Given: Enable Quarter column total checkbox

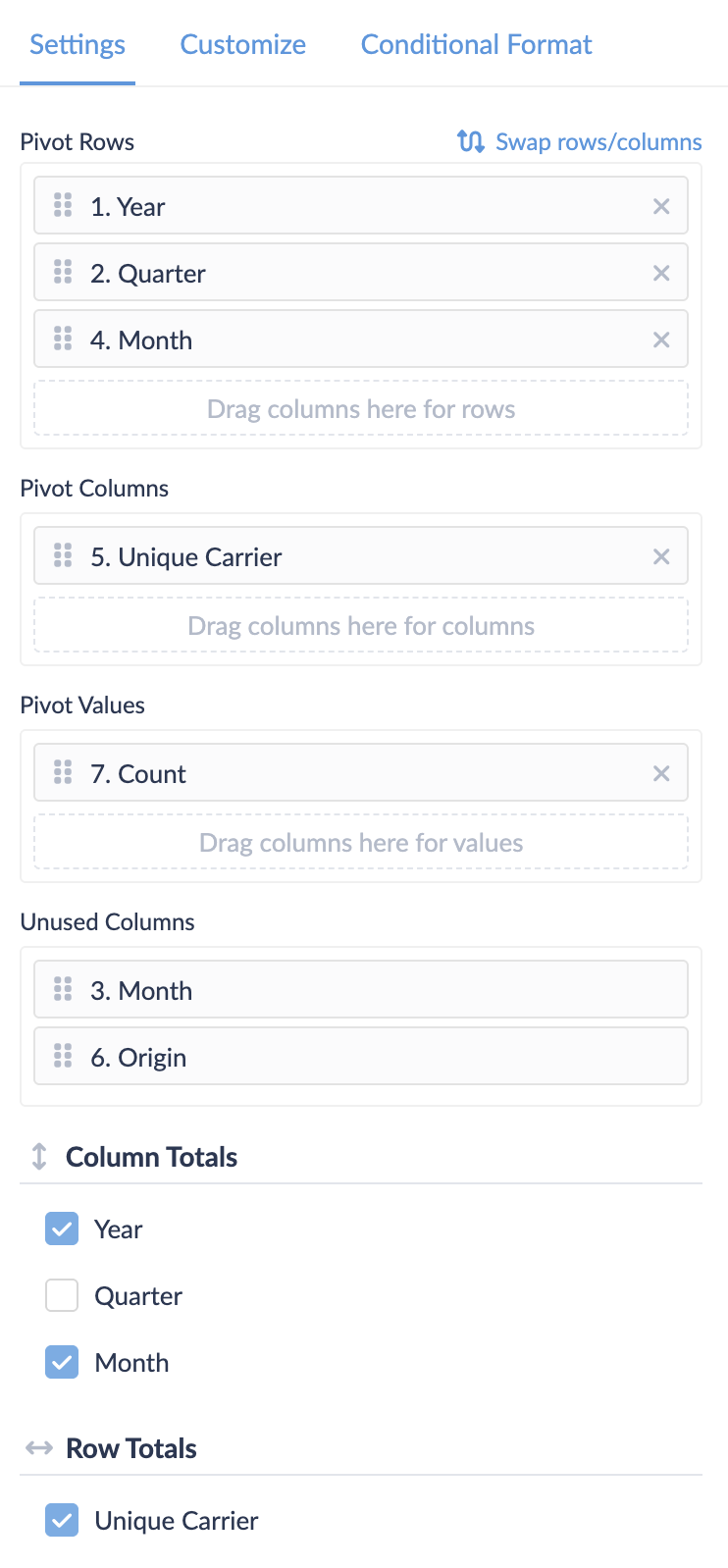Looking at the screenshot, I should (x=62, y=1295).
